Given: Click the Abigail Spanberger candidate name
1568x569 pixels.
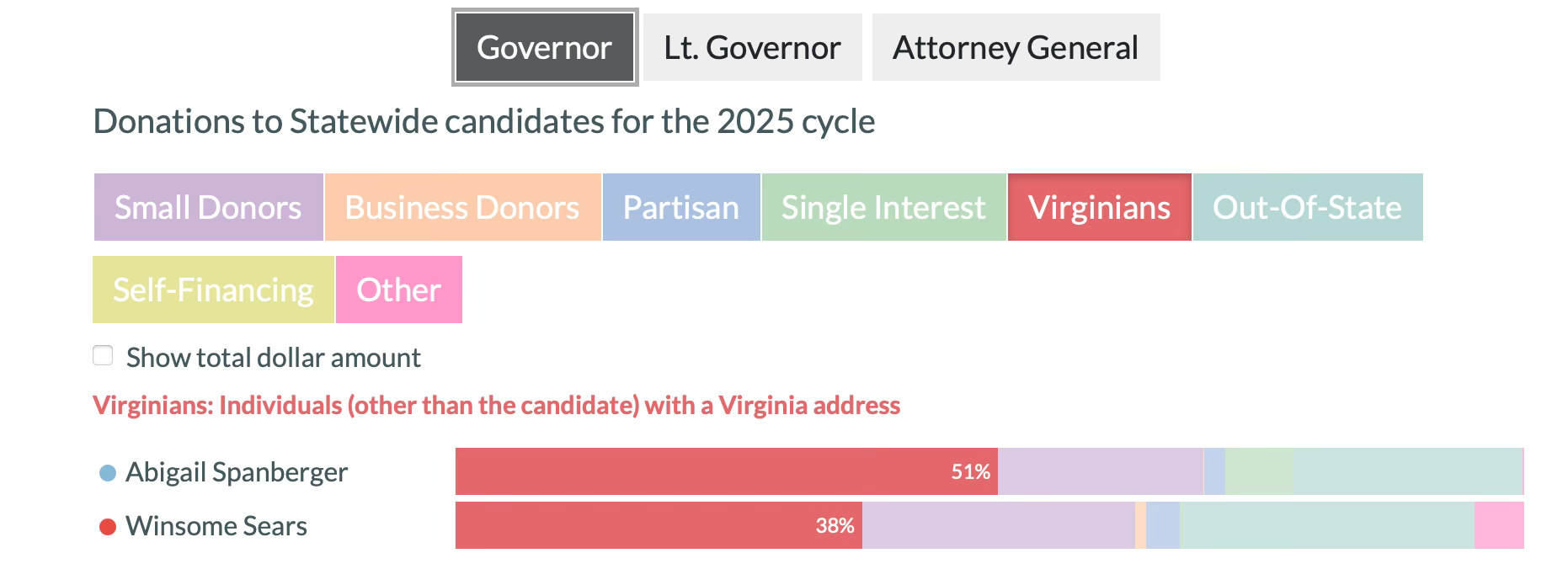Looking at the screenshot, I should pyautogui.click(x=237, y=472).
